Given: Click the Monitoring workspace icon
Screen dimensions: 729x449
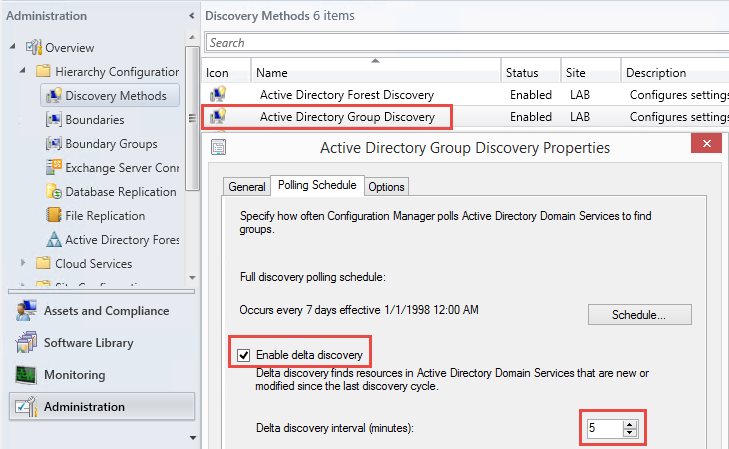Looking at the screenshot, I should pyautogui.click(x=26, y=375).
